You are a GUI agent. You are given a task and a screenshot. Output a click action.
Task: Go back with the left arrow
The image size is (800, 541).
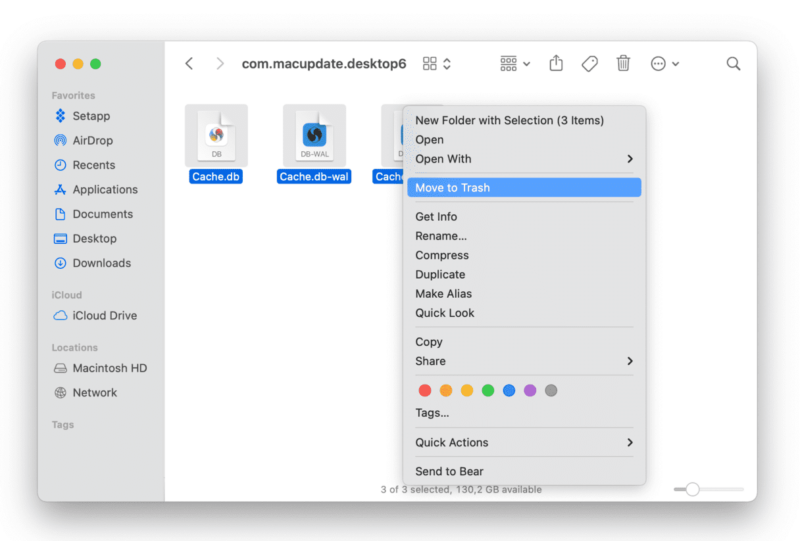[x=189, y=63]
